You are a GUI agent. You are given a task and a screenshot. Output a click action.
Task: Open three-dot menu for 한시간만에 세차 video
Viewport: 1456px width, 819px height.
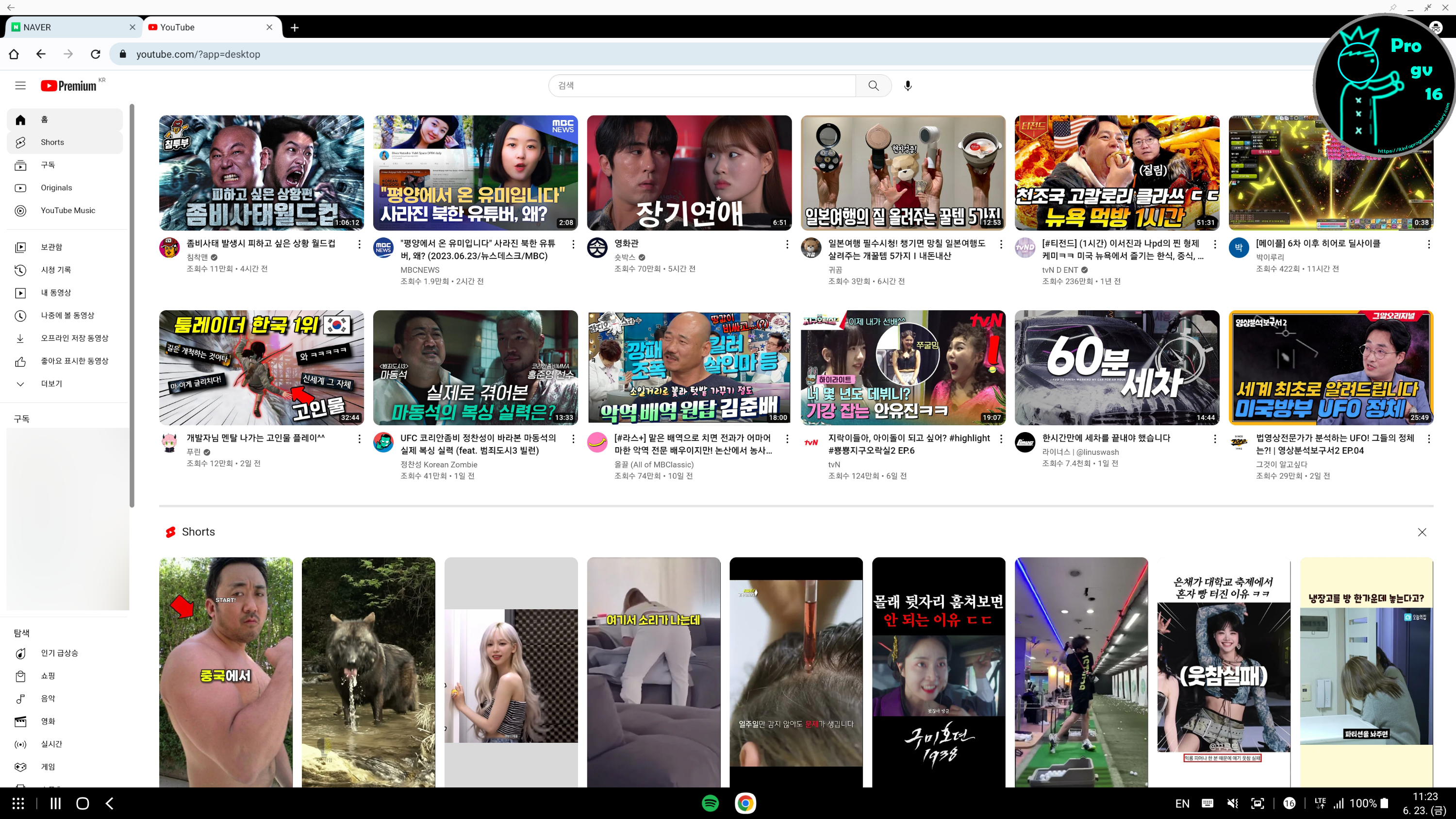1215,438
